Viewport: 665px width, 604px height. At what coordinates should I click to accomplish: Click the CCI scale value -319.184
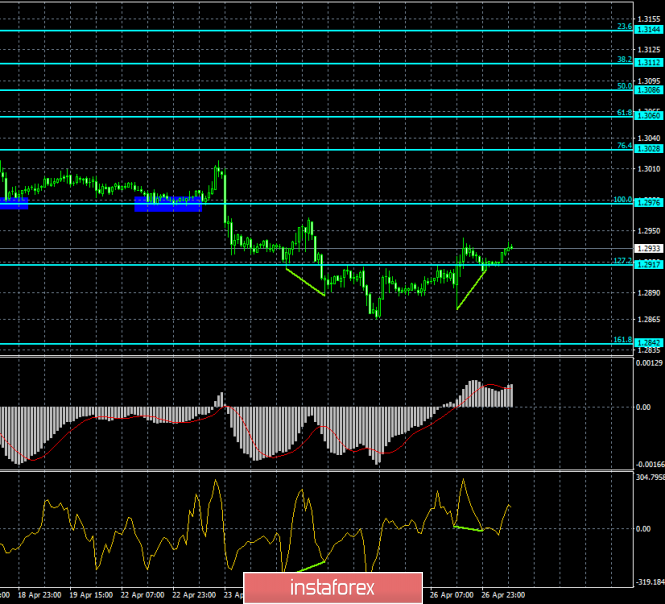click(x=650, y=582)
